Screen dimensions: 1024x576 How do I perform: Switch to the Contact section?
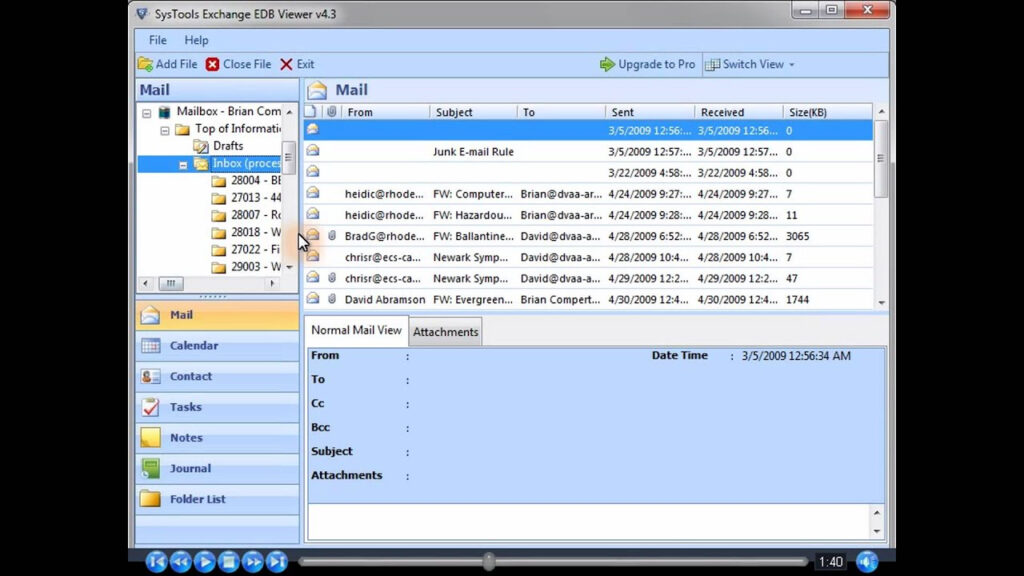click(x=217, y=376)
